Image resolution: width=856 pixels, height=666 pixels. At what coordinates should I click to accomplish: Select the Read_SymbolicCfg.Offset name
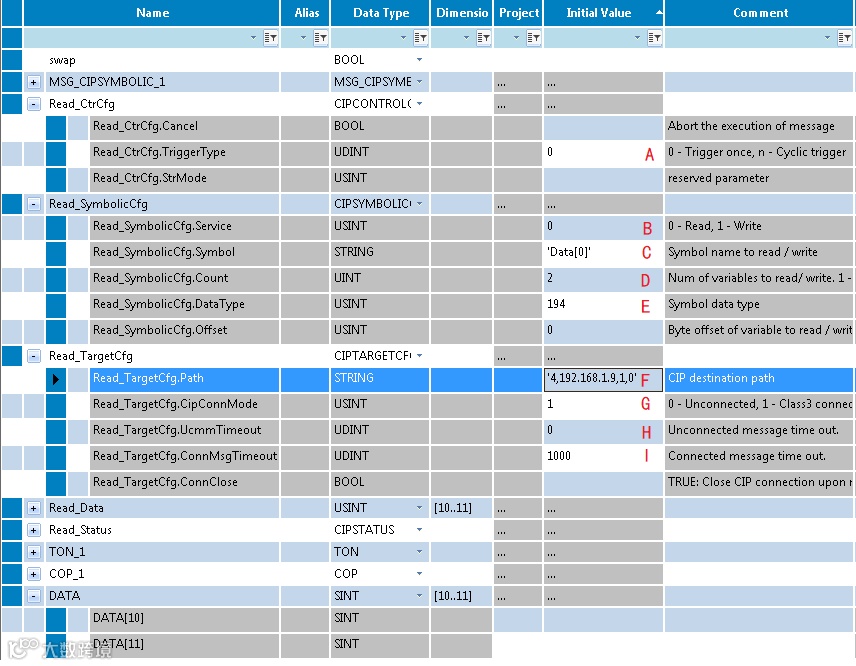[160, 330]
